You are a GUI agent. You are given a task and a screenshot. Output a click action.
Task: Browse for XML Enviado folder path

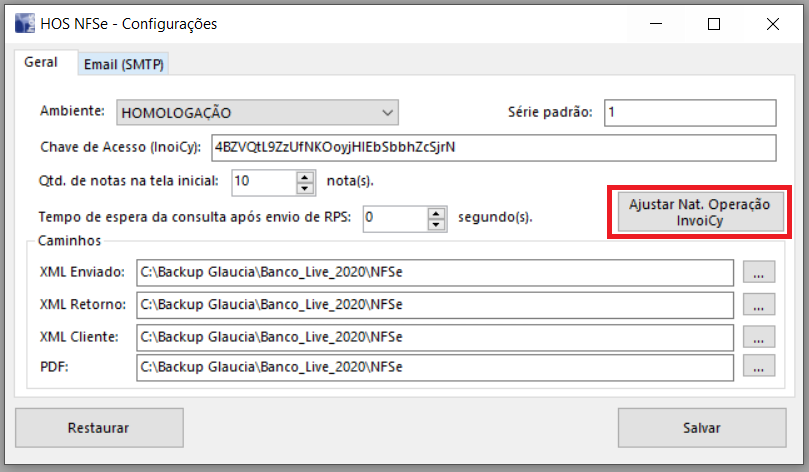point(759,272)
